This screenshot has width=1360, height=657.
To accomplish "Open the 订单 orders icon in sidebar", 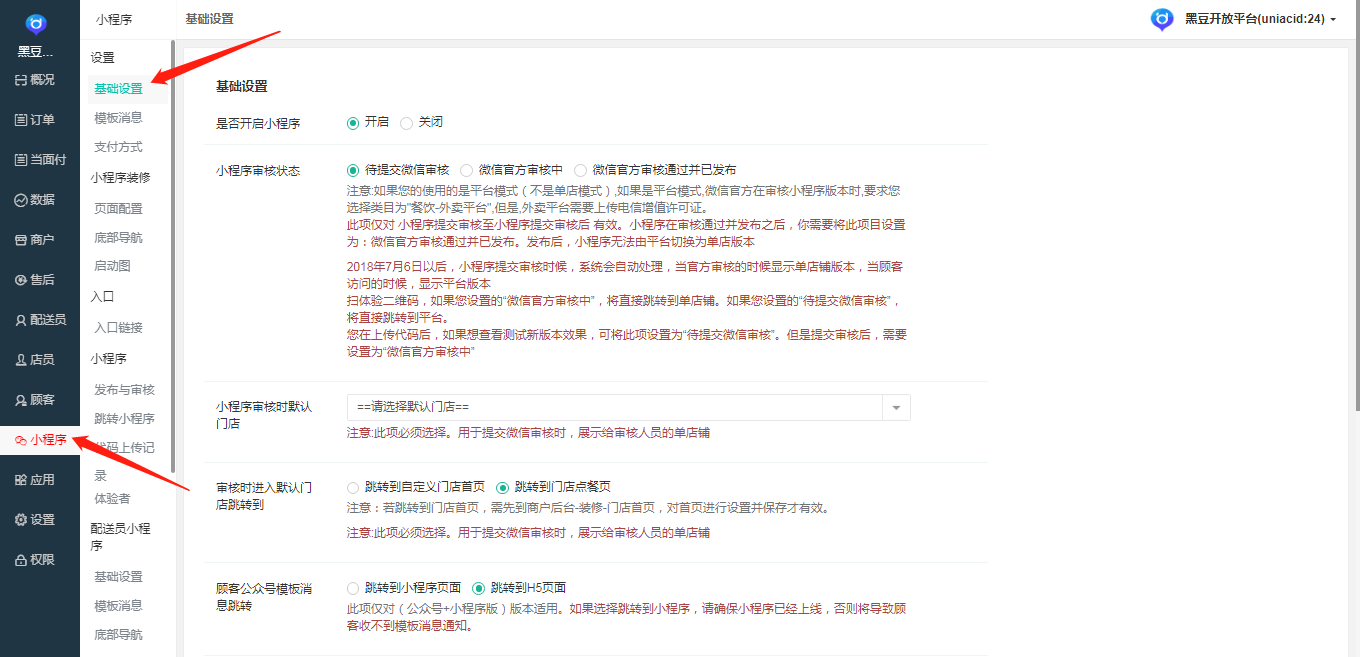I will pos(21,120).
